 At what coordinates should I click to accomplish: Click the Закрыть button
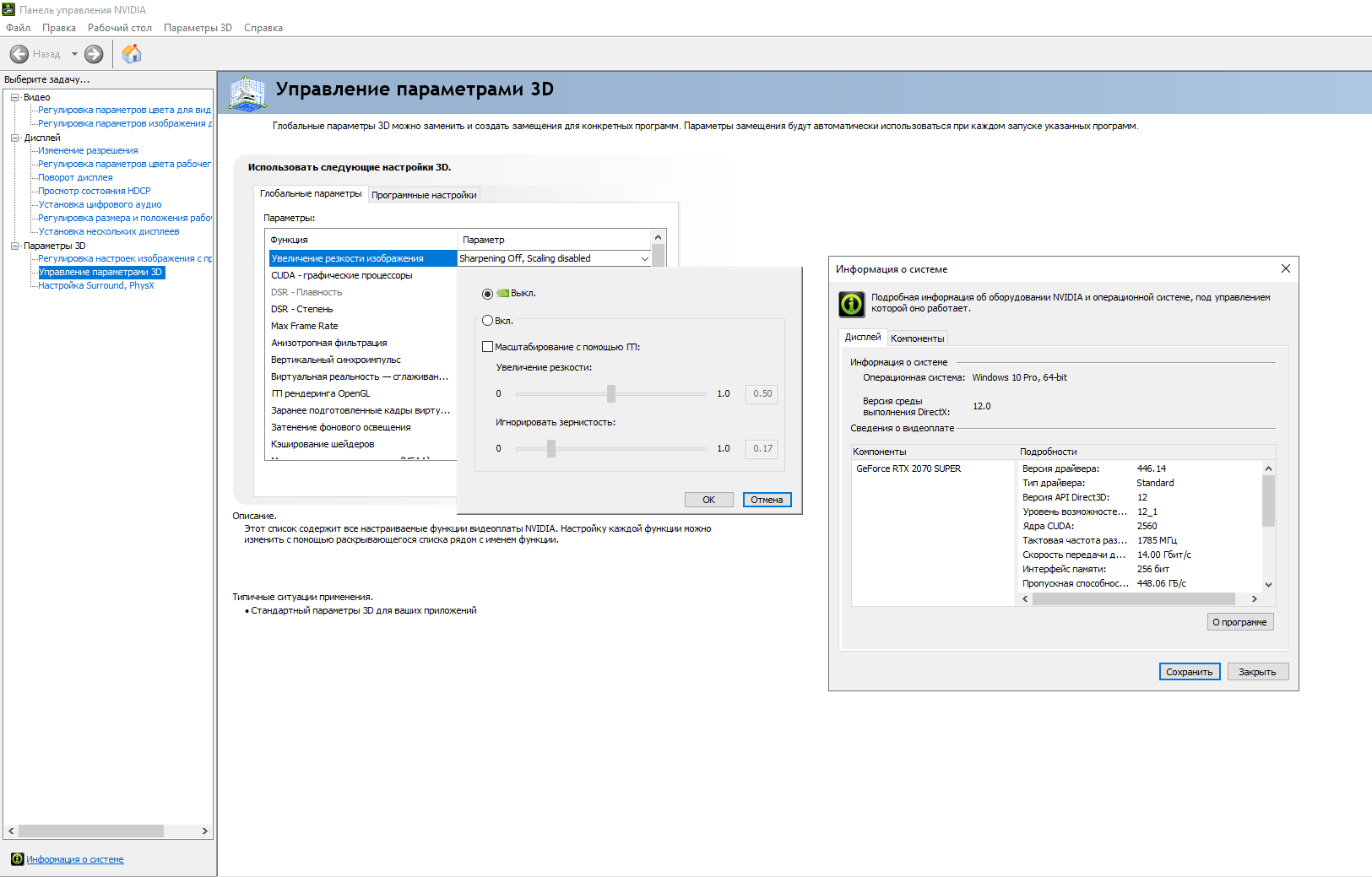(1257, 672)
